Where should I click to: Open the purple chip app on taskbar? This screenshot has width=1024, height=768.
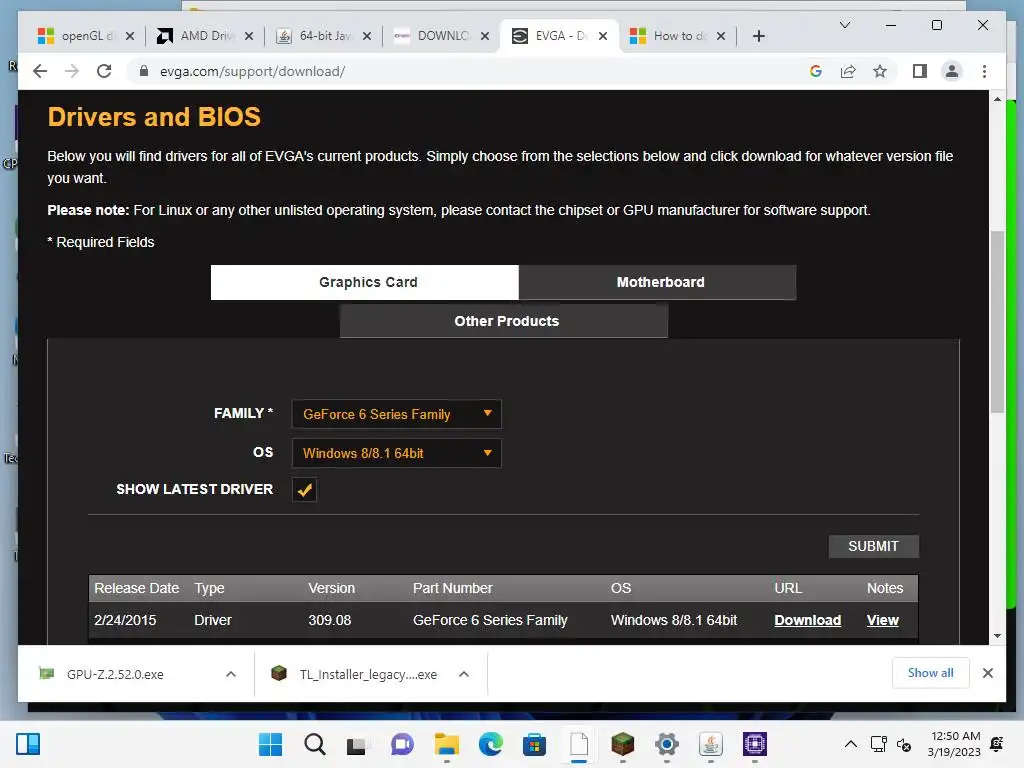coord(754,744)
